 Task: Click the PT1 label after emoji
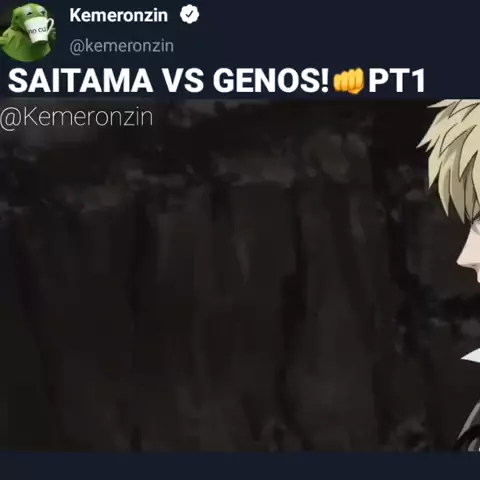pos(397,81)
